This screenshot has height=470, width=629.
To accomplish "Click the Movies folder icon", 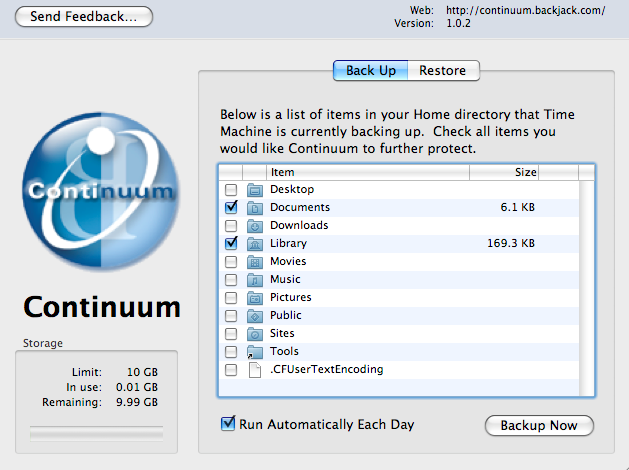I will (255, 261).
